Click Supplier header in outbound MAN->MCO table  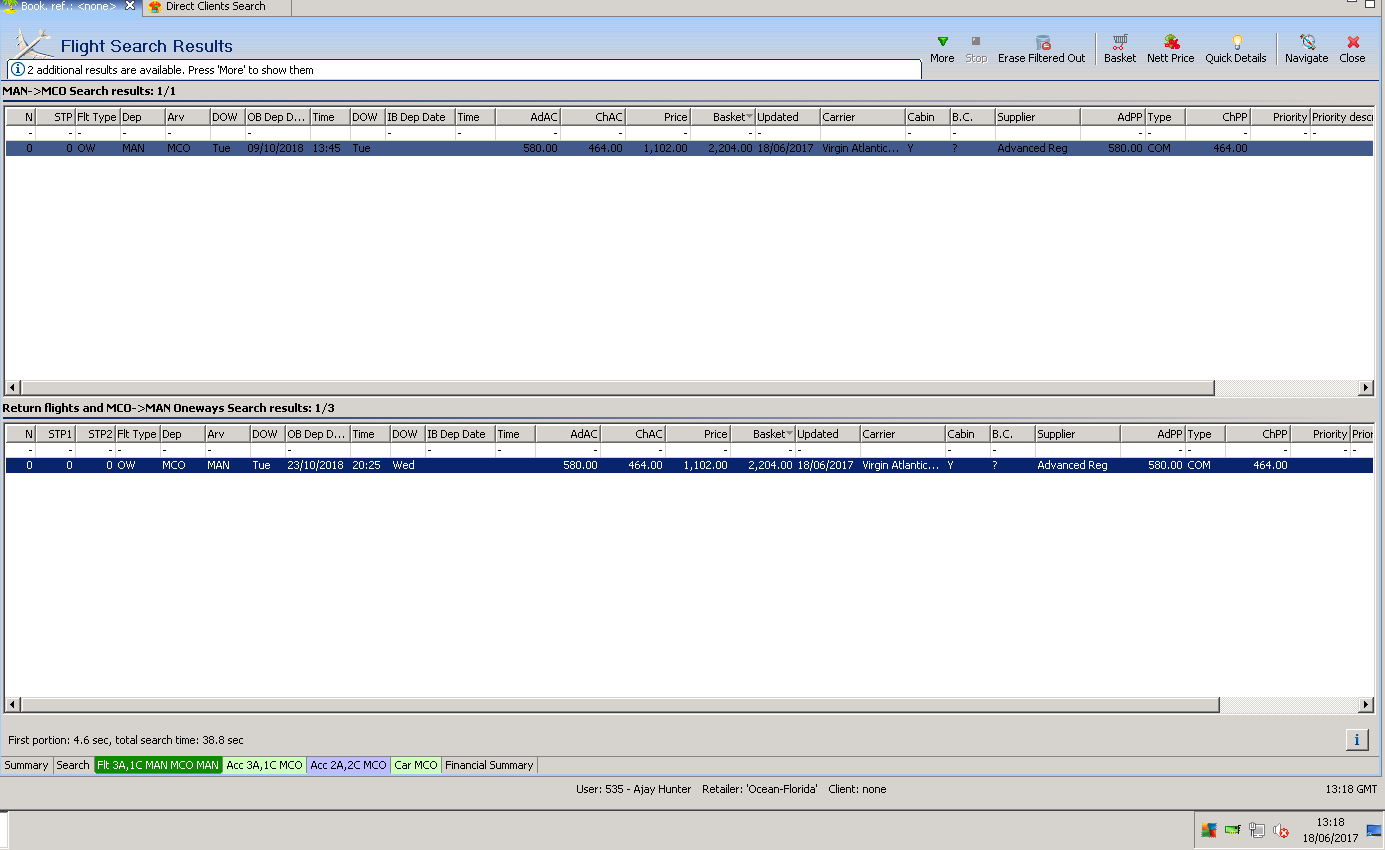point(1037,117)
